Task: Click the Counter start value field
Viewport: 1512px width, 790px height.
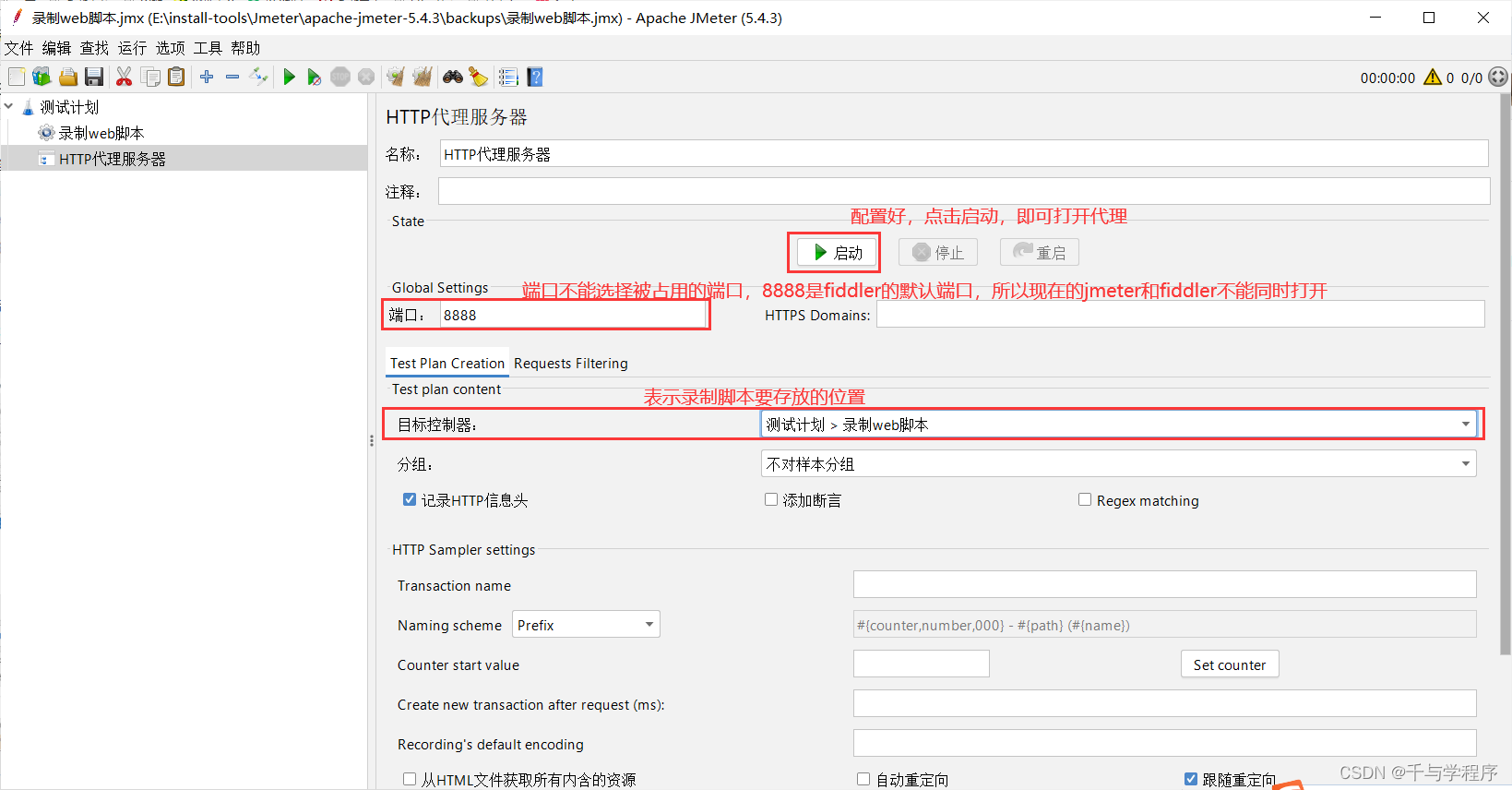Action: coord(922,664)
